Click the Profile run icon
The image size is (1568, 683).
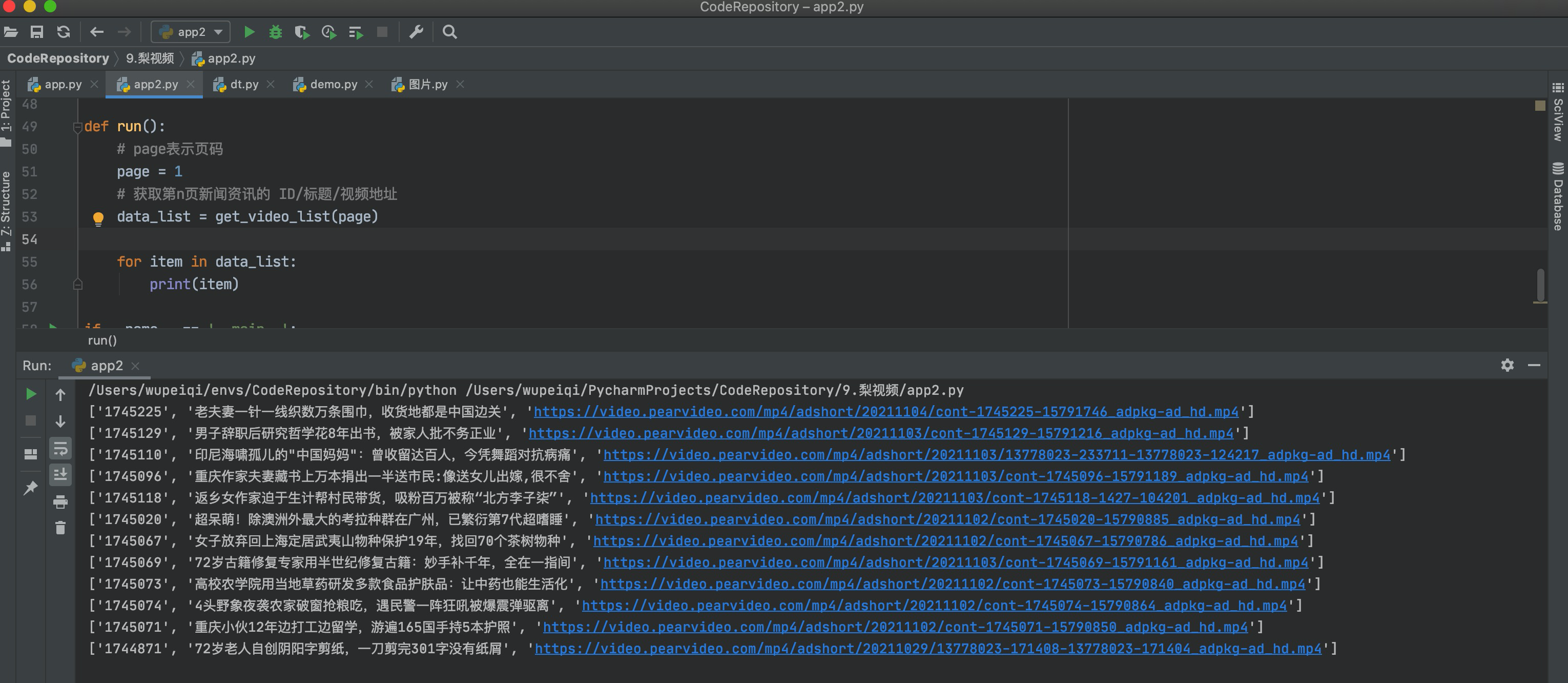coord(328,32)
